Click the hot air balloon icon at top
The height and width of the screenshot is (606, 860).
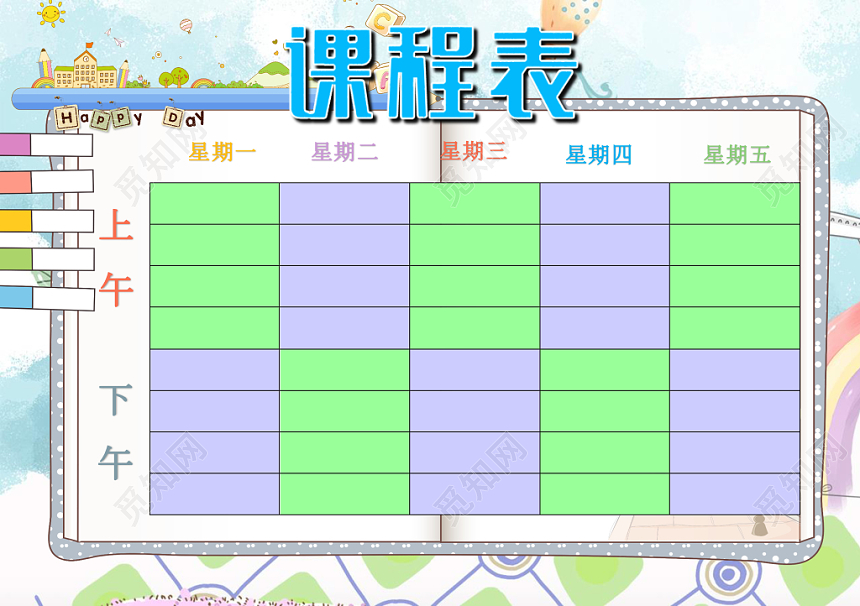185,26
